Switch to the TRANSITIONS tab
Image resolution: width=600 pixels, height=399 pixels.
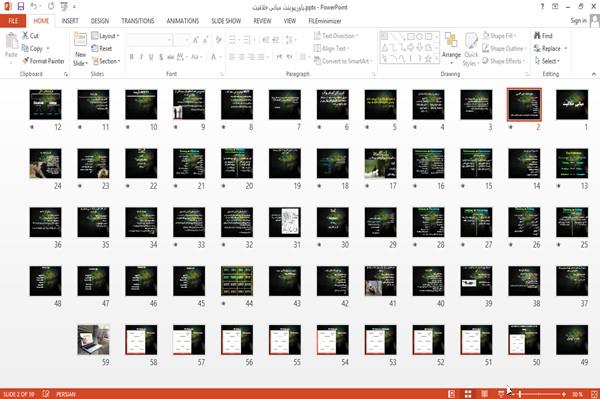138,21
